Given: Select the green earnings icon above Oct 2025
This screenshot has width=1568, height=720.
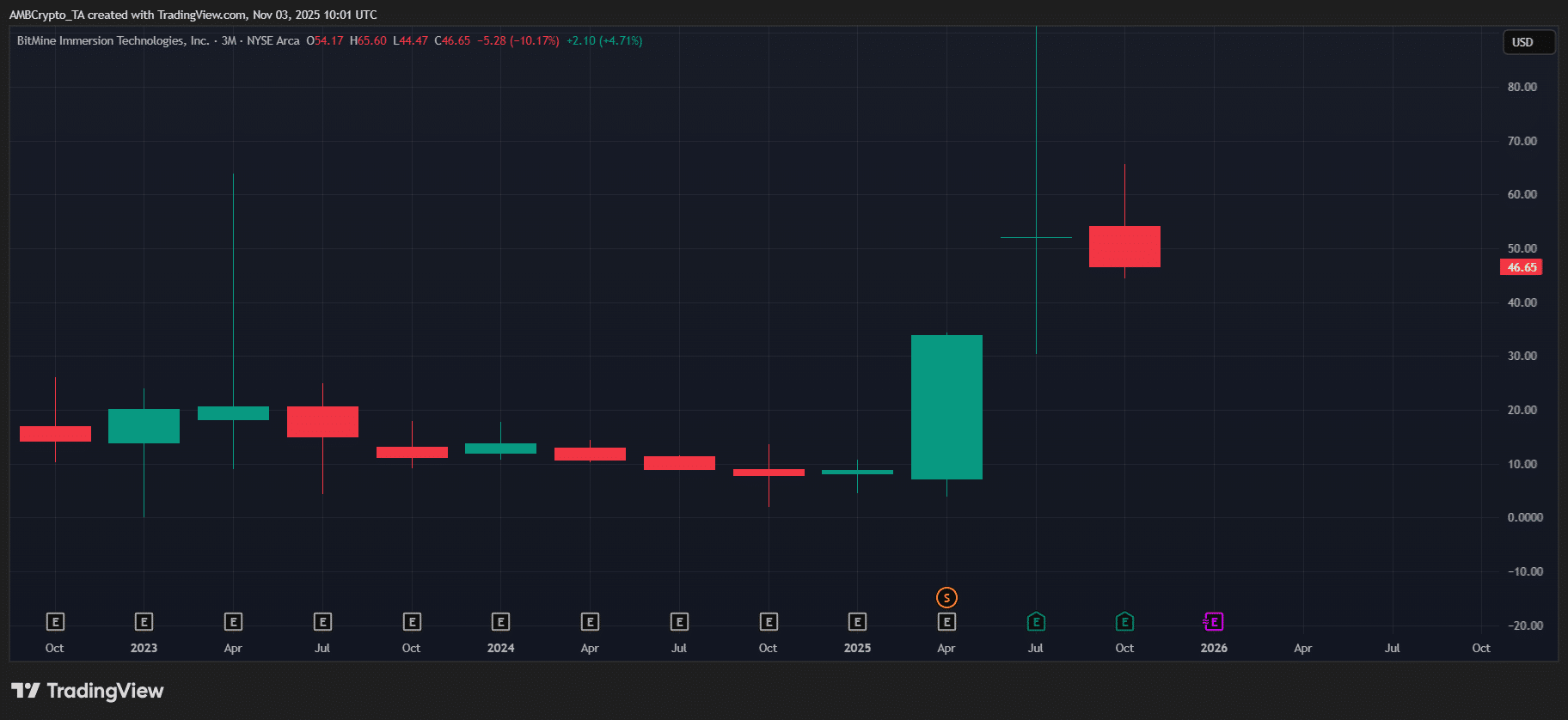Looking at the screenshot, I should pyautogui.click(x=1124, y=621).
